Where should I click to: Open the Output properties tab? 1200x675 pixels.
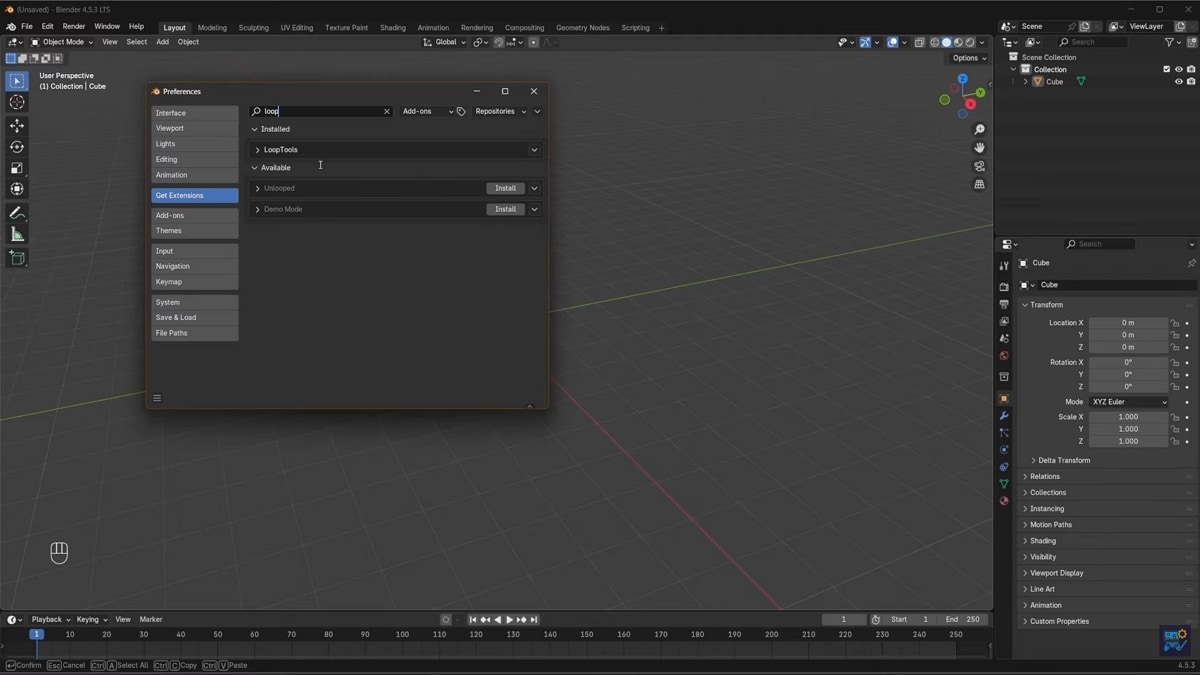1004,304
